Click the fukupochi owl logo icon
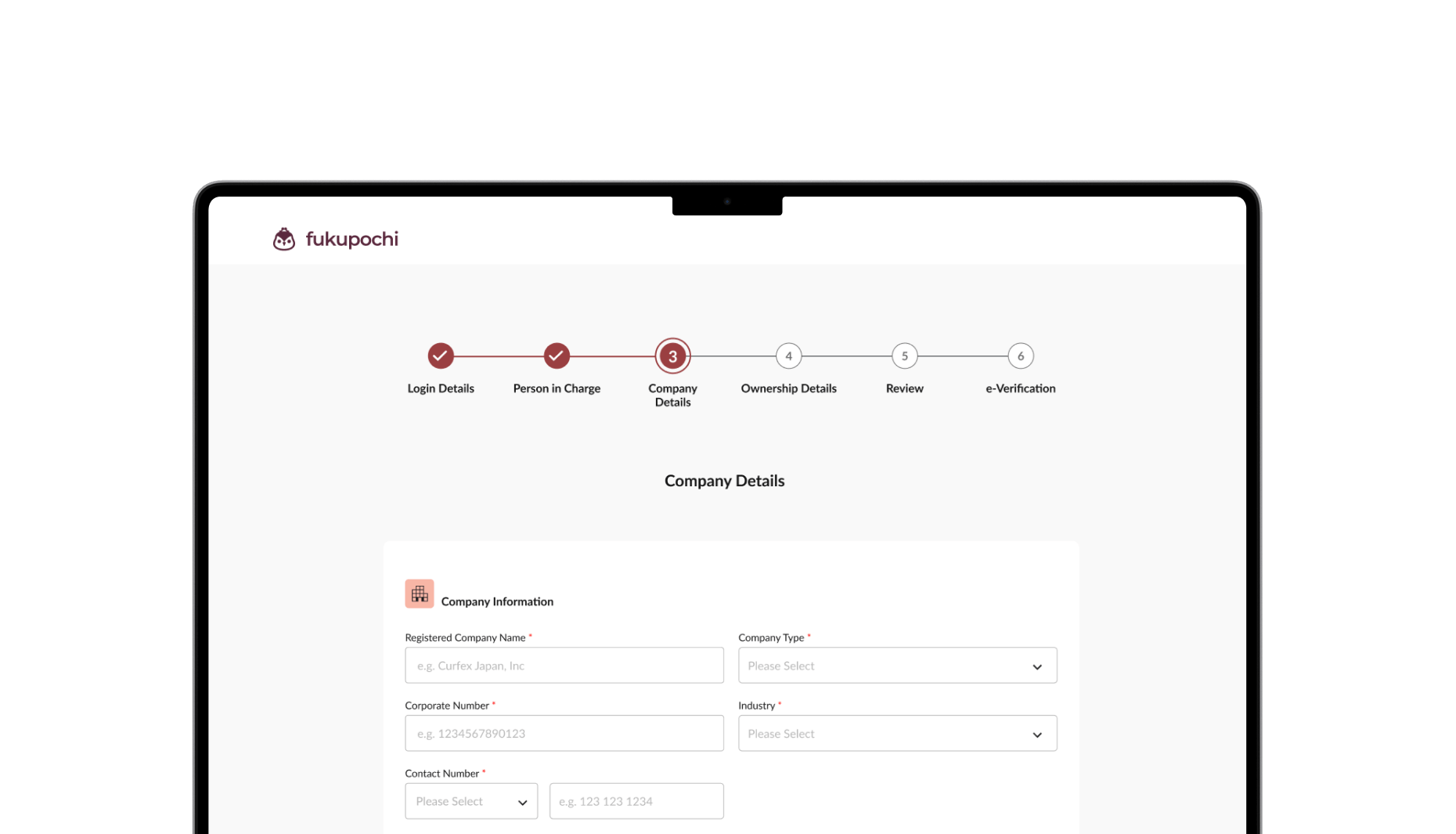 [x=283, y=239]
